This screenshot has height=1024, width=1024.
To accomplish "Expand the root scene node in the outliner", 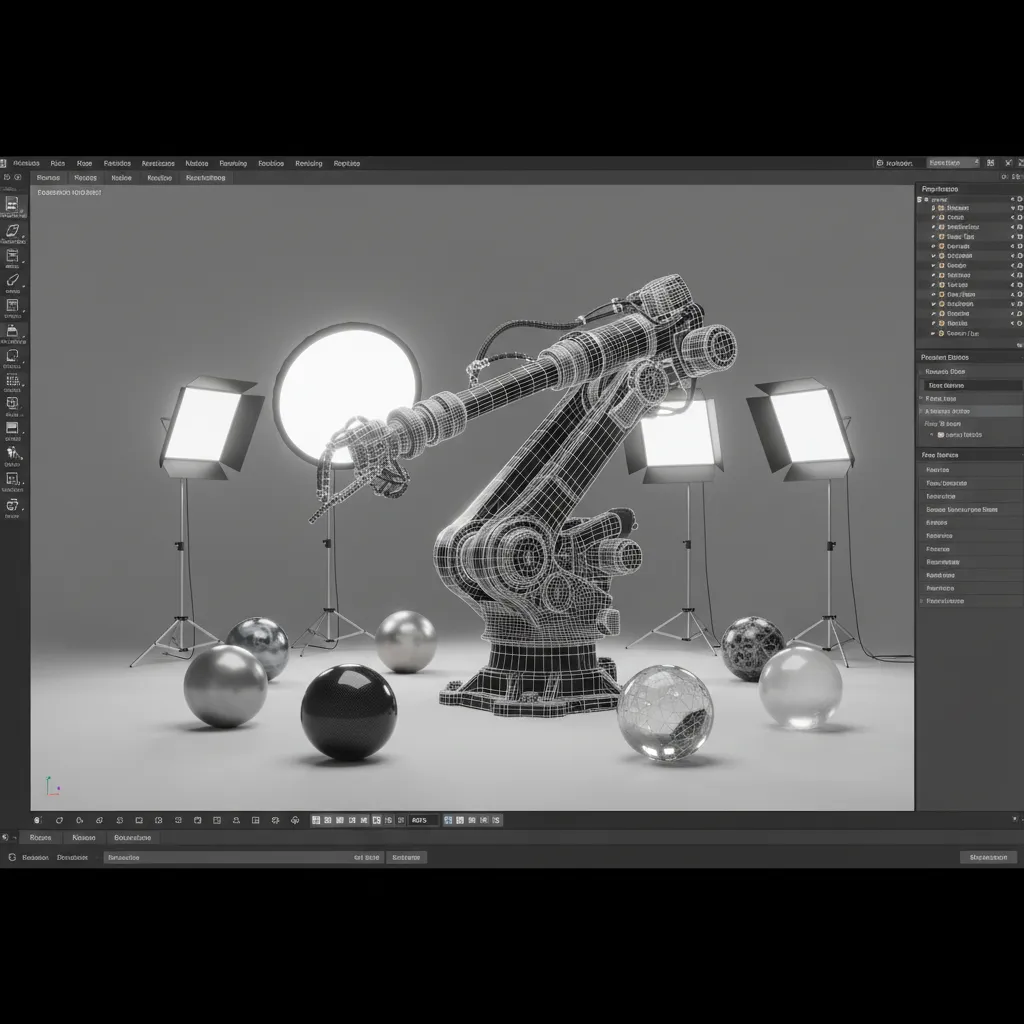I will (919, 199).
